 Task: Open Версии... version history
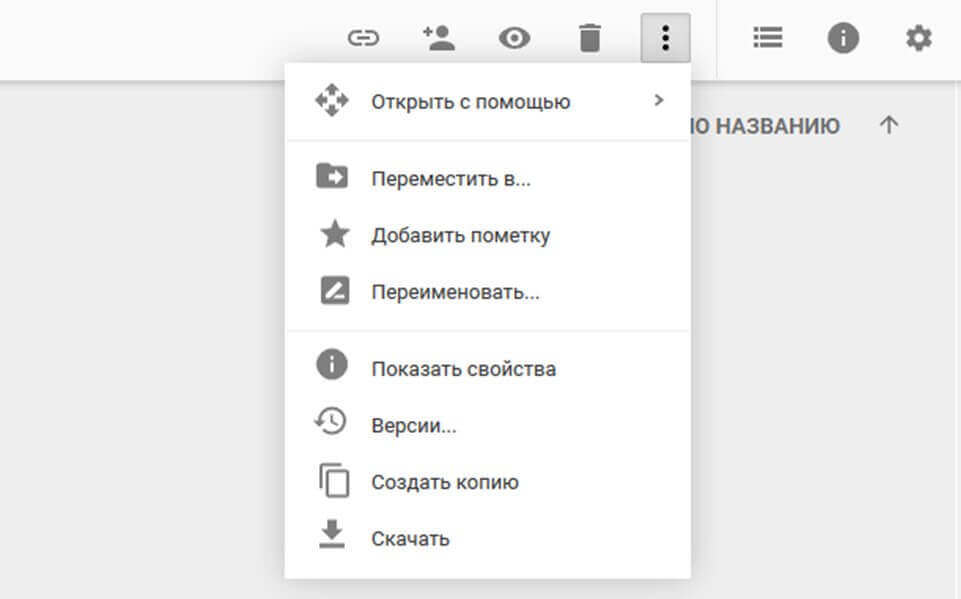[413, 426]
